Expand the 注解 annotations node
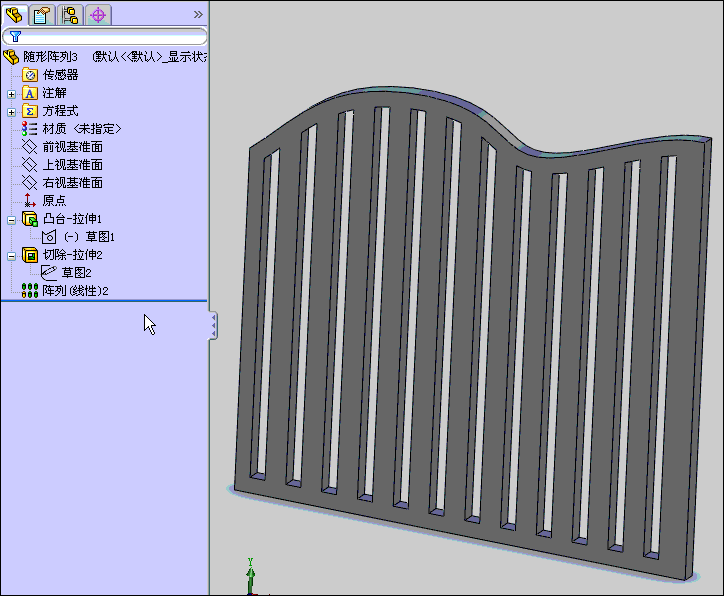724x596 pixels. [x=12, y=94]
